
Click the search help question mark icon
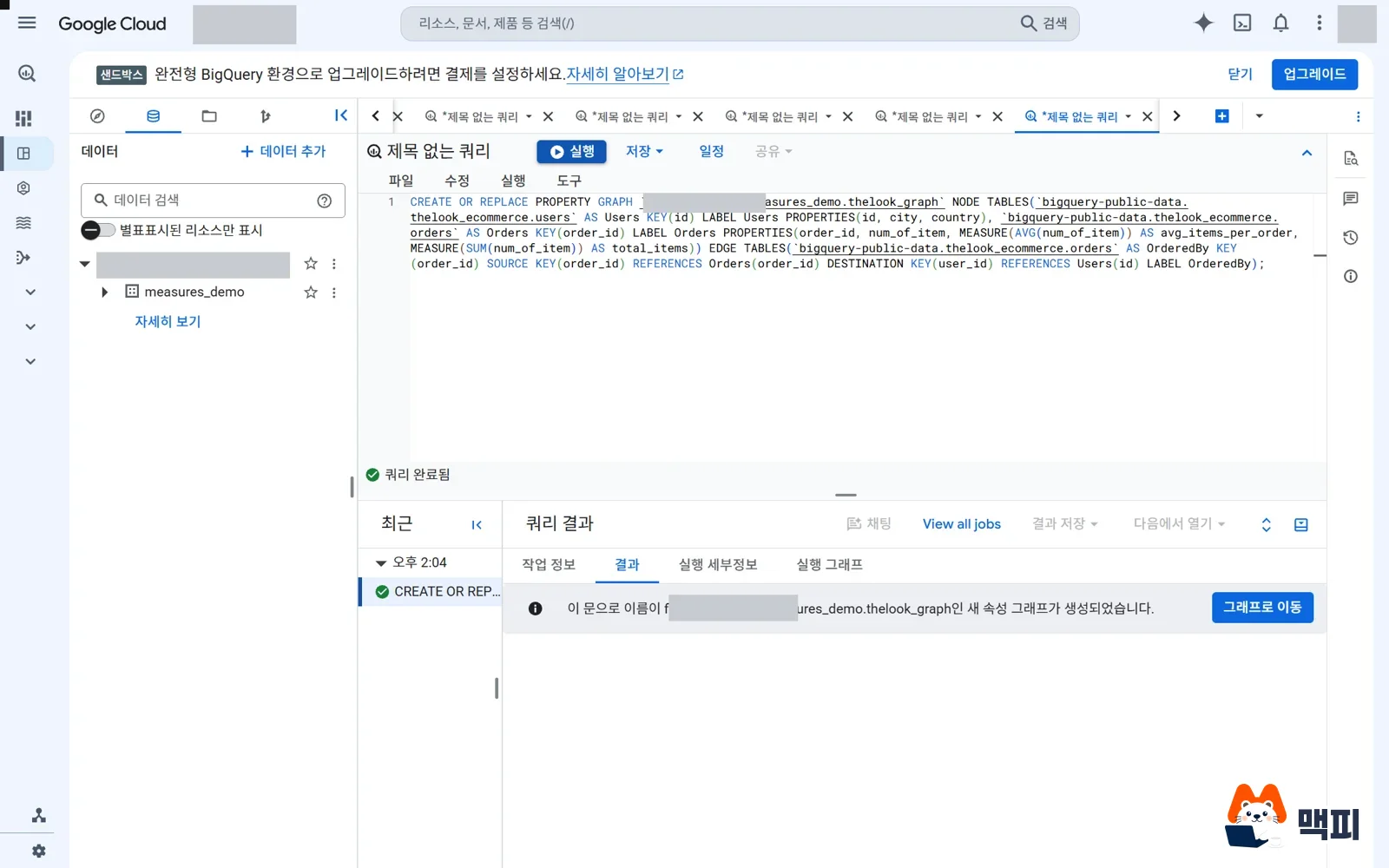[x=325, y=201]
